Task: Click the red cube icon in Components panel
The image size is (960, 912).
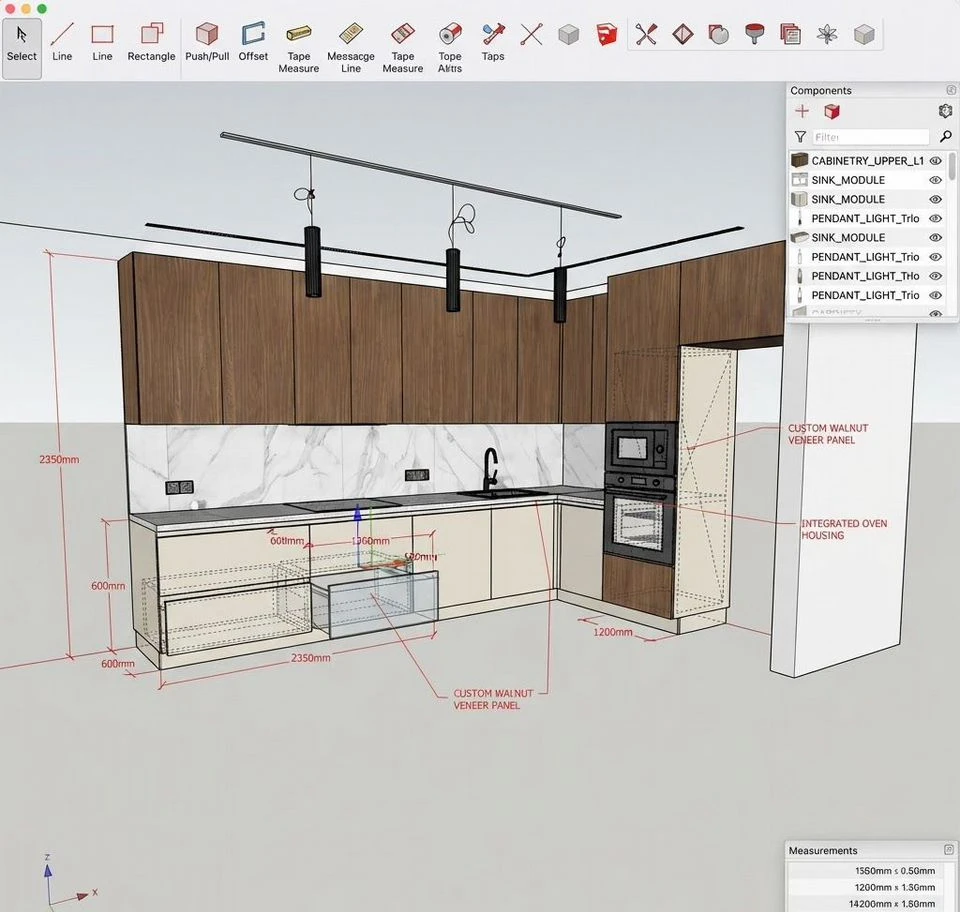Action: [x=831, y=111]
